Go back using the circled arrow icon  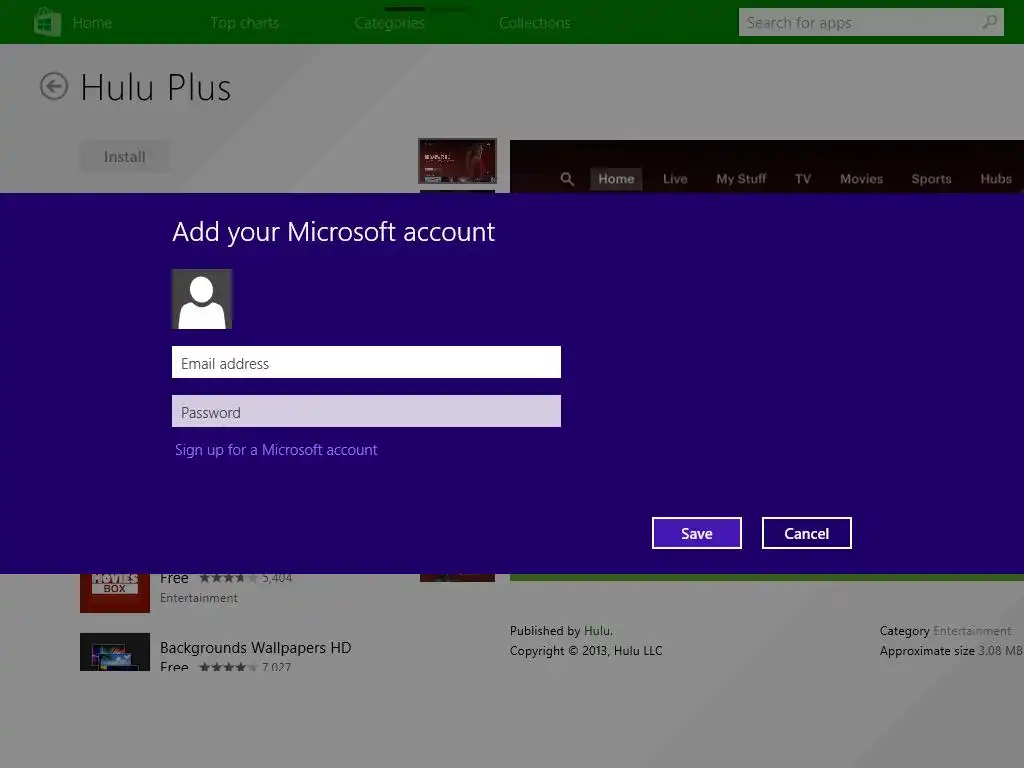[54, 86]
